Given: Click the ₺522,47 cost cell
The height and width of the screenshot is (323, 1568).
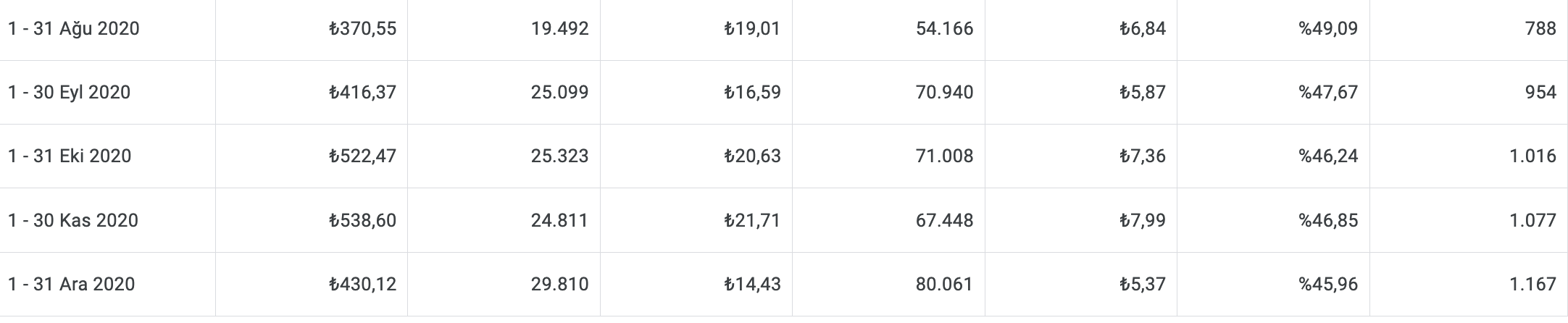Looking at the screenshot, I should (x=312, y=156).
